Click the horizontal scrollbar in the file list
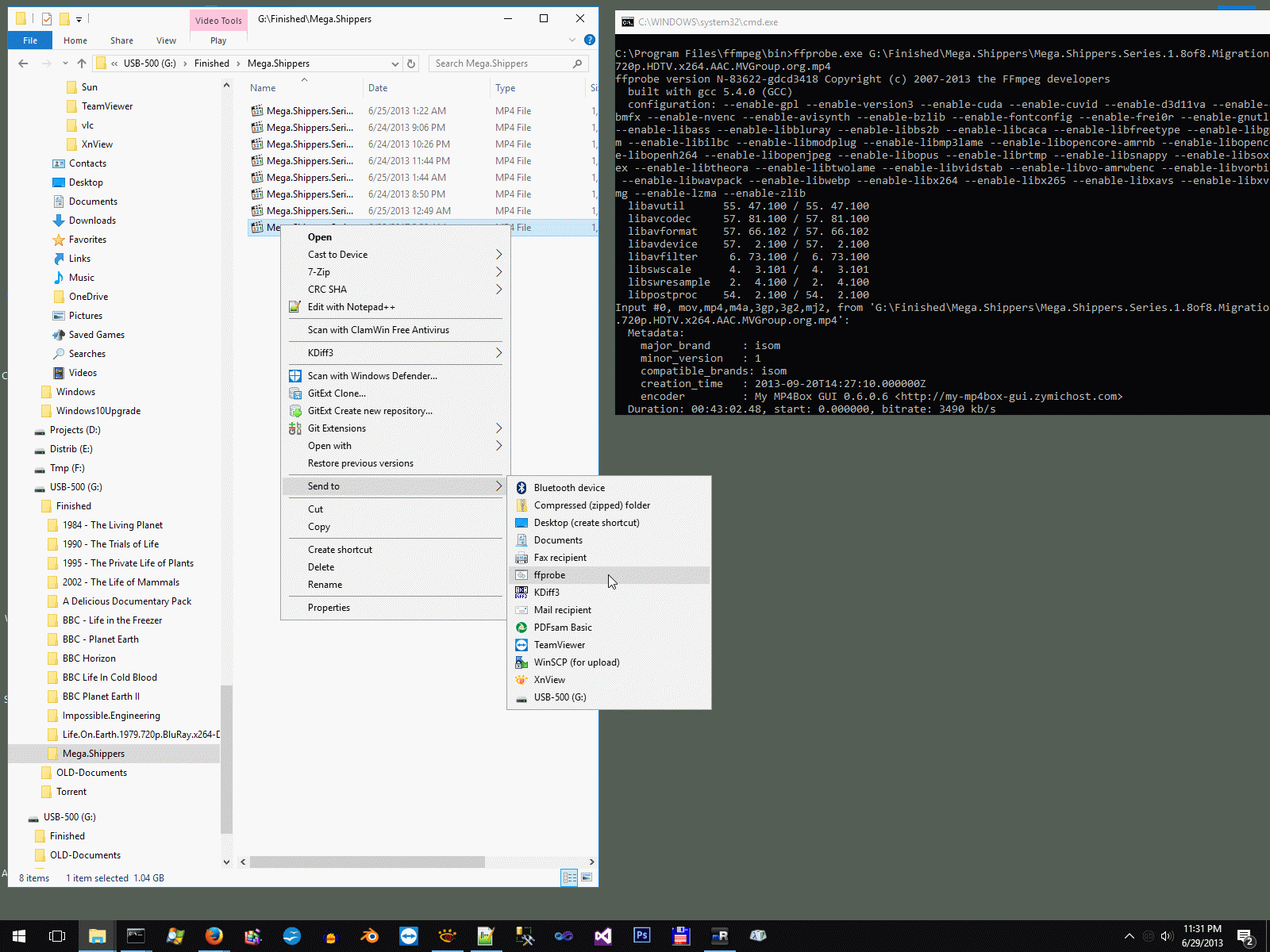The image size is (1270, 952). coord(368,862)
